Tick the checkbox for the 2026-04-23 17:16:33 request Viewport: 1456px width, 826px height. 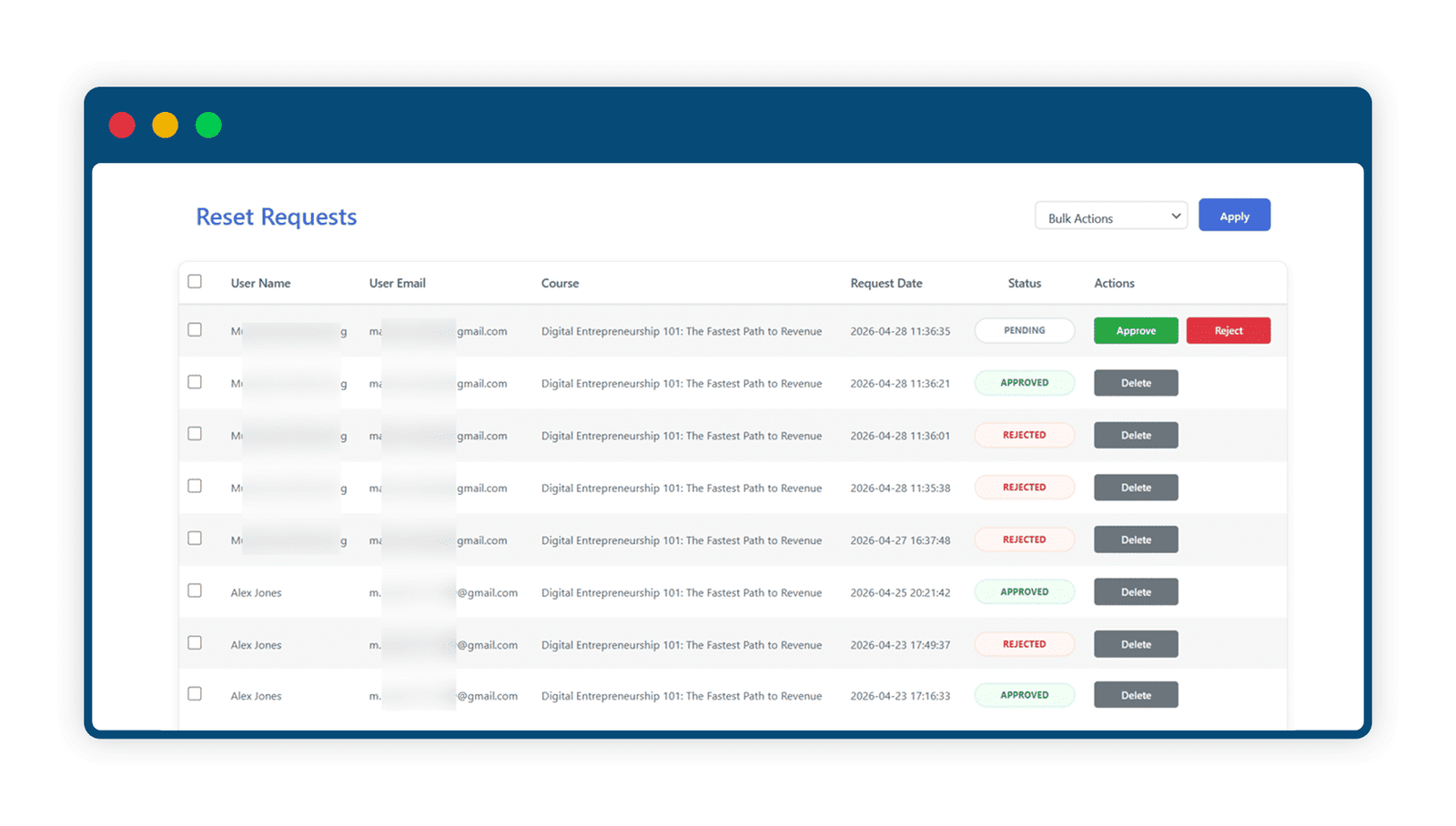[x=195, y=693]
